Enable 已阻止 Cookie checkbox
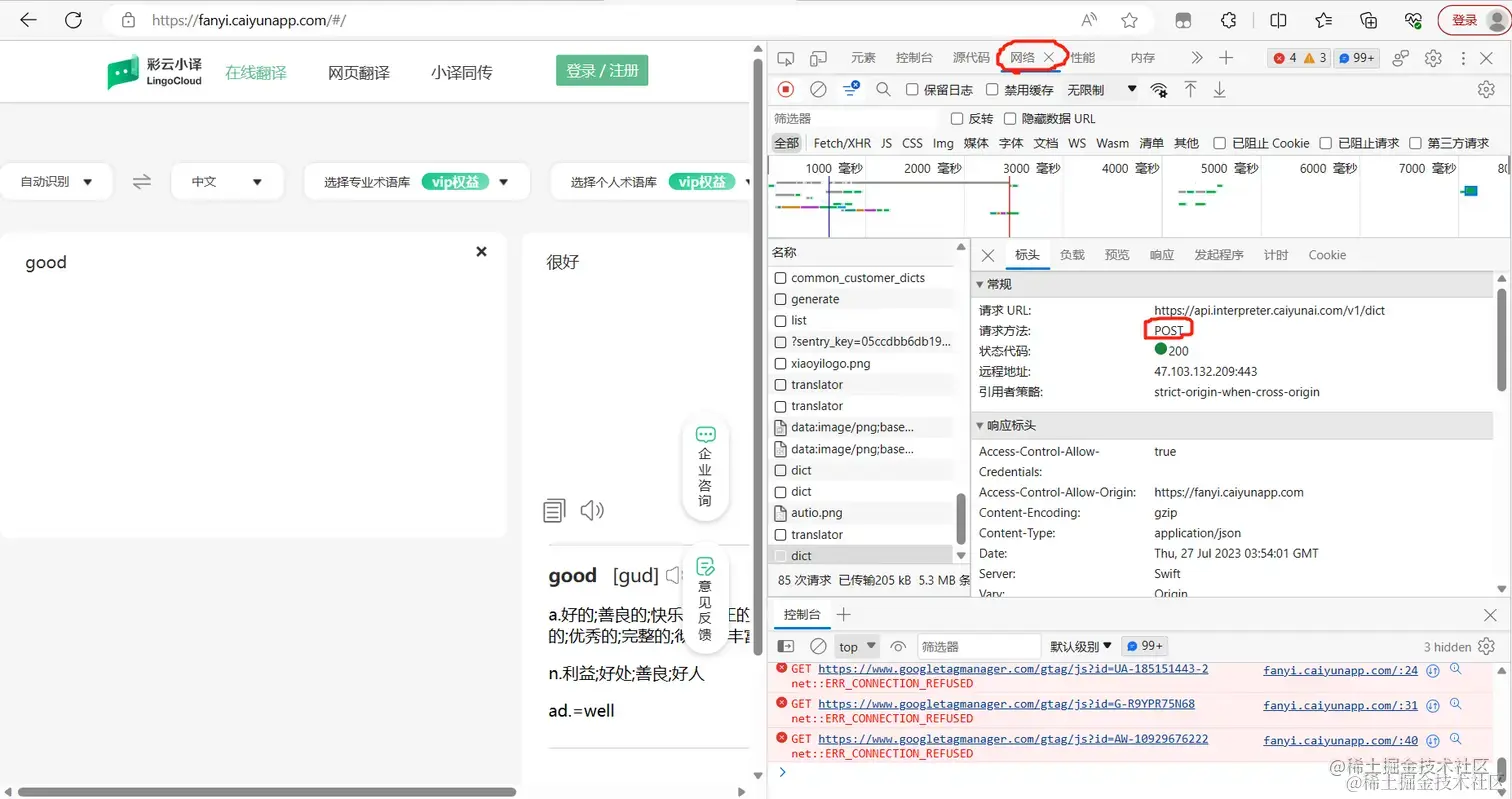Screen dimensions: 1512x799 (x=1219, y=143)
